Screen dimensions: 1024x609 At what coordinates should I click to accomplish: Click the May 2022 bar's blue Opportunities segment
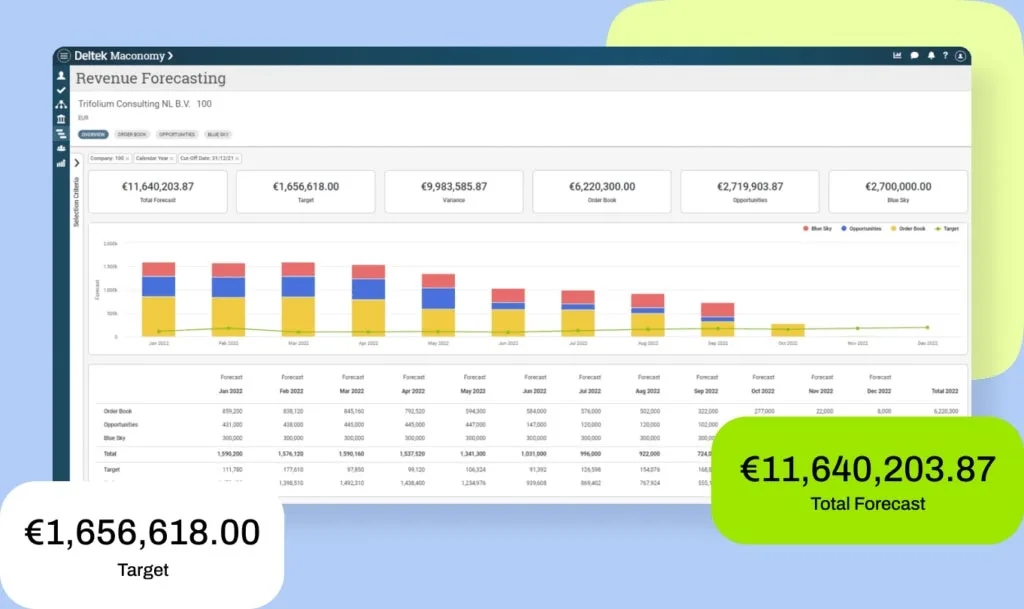438,298
